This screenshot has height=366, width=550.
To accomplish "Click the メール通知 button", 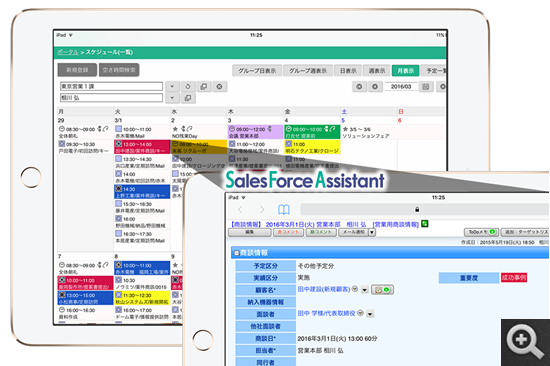I will click(x=354, y=232).
